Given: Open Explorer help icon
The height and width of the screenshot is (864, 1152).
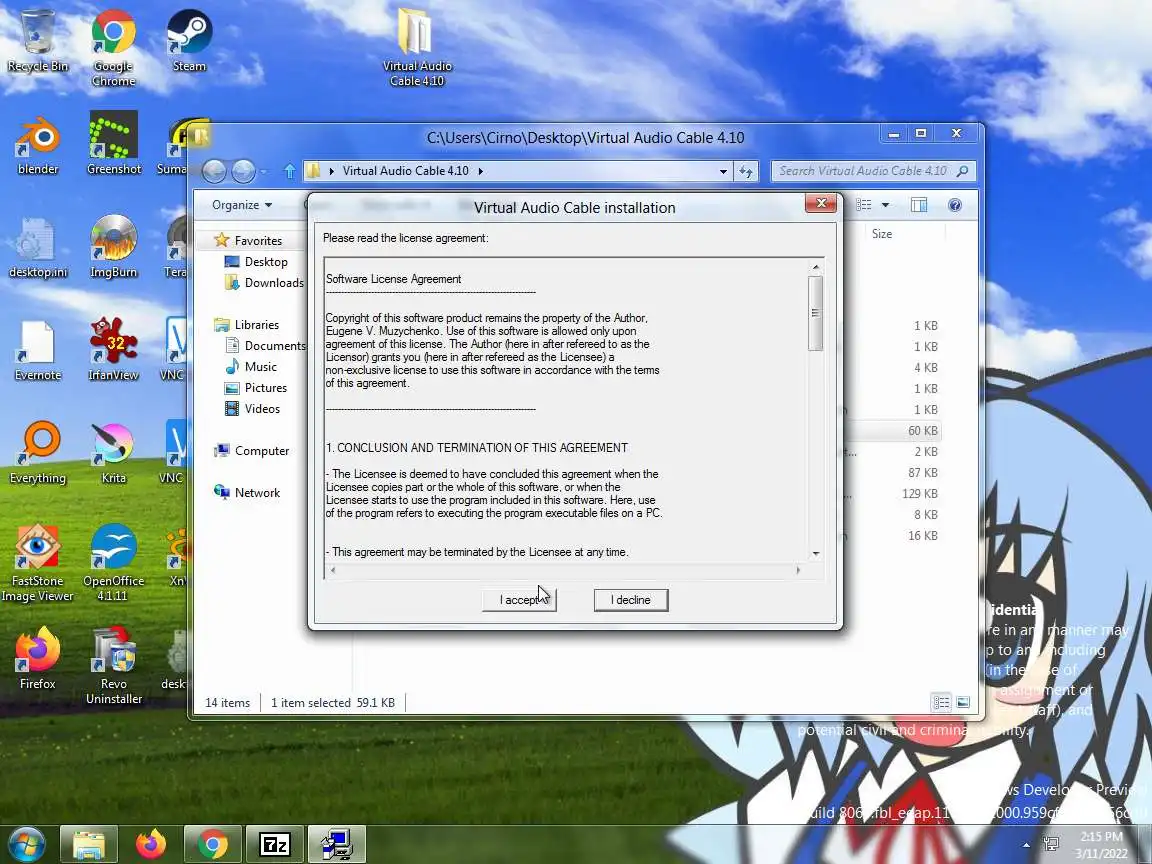Looking at the screenshot, I should click(954, 205).
